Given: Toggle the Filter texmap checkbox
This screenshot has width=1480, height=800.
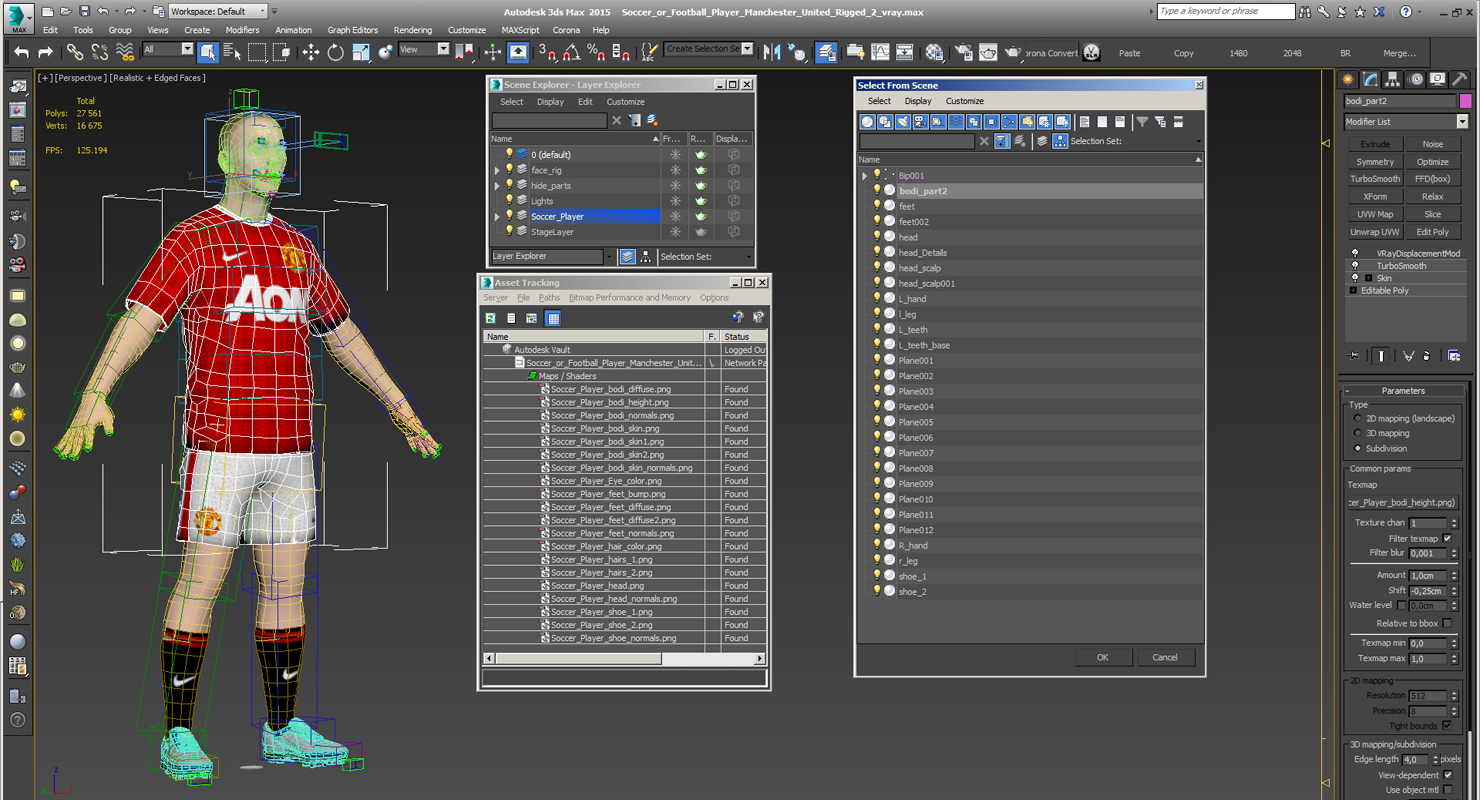Looking at the screenshot, I should pos(1447,539).
